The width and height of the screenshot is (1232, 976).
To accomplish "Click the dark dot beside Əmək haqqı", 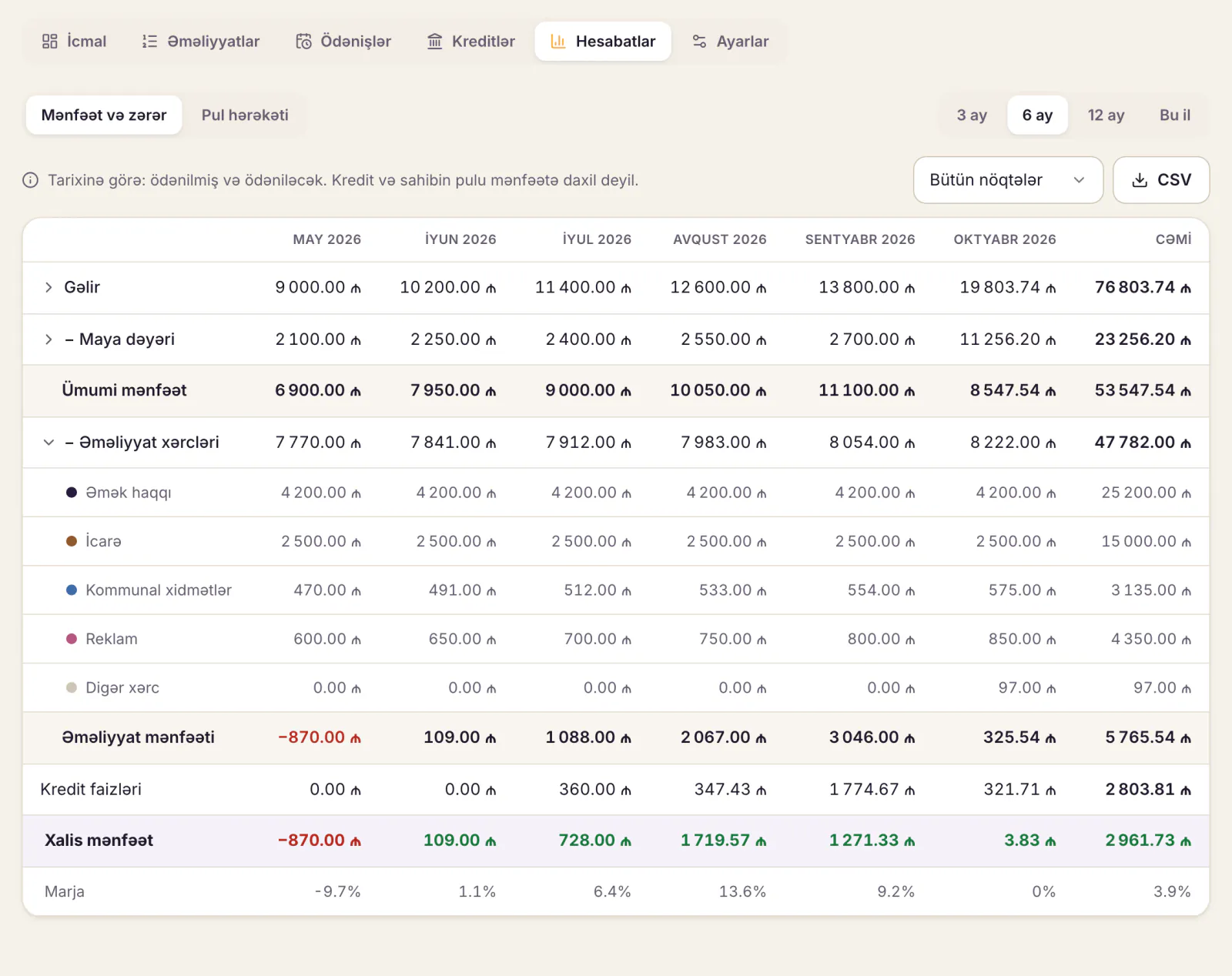I will pyautogui.click(x=72, y=493).
